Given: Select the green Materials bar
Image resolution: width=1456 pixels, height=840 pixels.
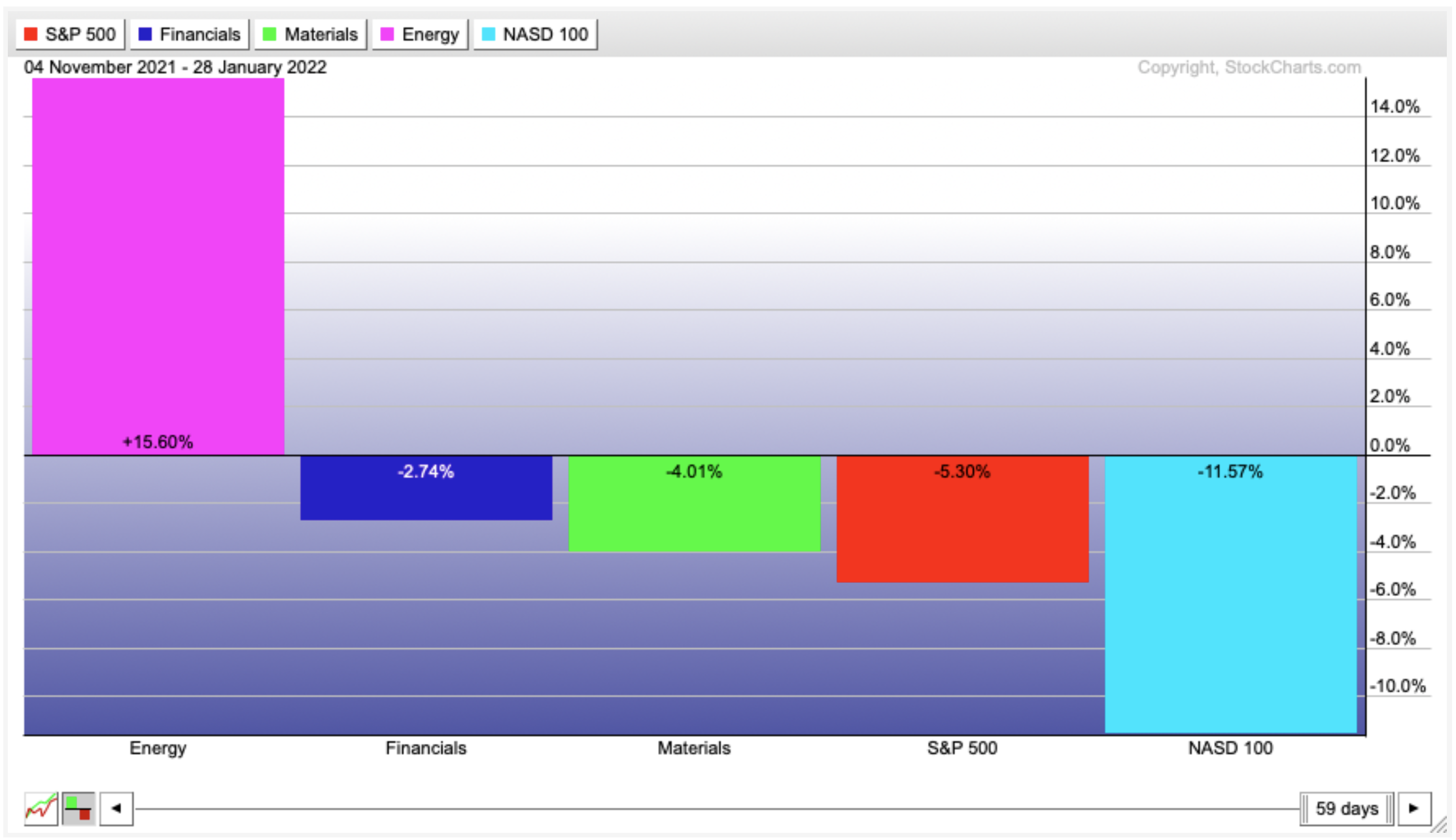Looking at the screenshot, I should pyautogui.click(x=695, y=504).
